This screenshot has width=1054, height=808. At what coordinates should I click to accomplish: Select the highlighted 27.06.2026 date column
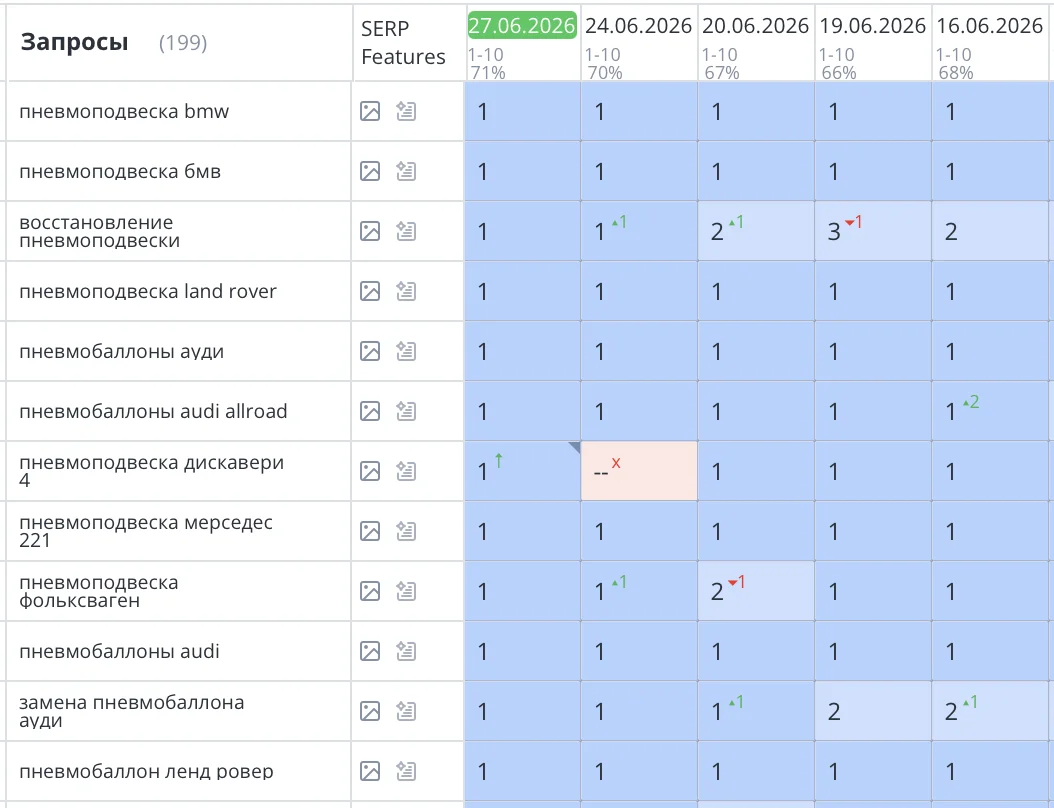click(x=522, y=25)
